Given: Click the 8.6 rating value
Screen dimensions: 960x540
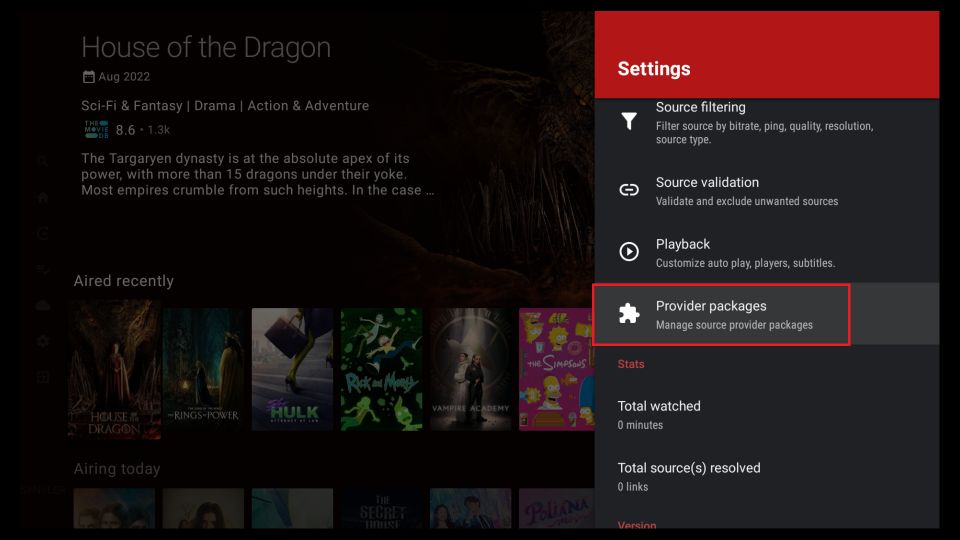Looking at the screenshot, I should [126, 130].
